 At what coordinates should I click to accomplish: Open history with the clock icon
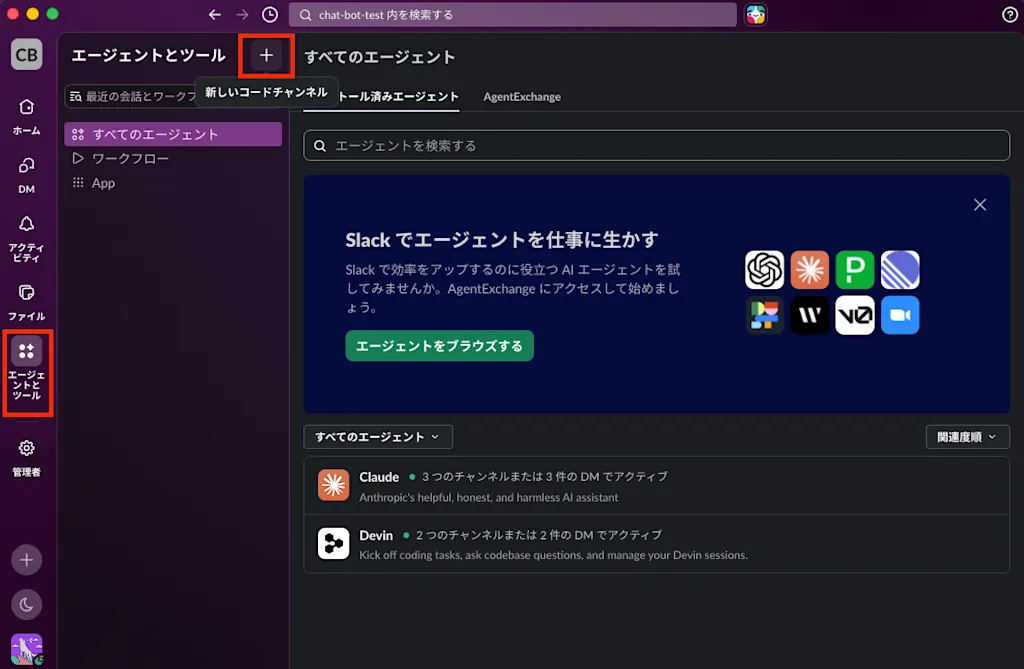coord(270,14)
